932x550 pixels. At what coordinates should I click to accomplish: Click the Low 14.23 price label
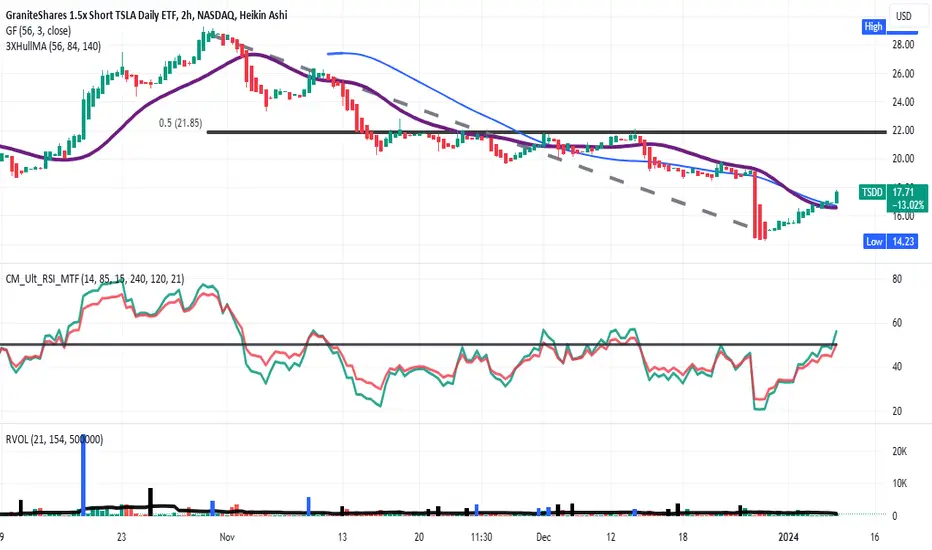click(x=890, y=241)
